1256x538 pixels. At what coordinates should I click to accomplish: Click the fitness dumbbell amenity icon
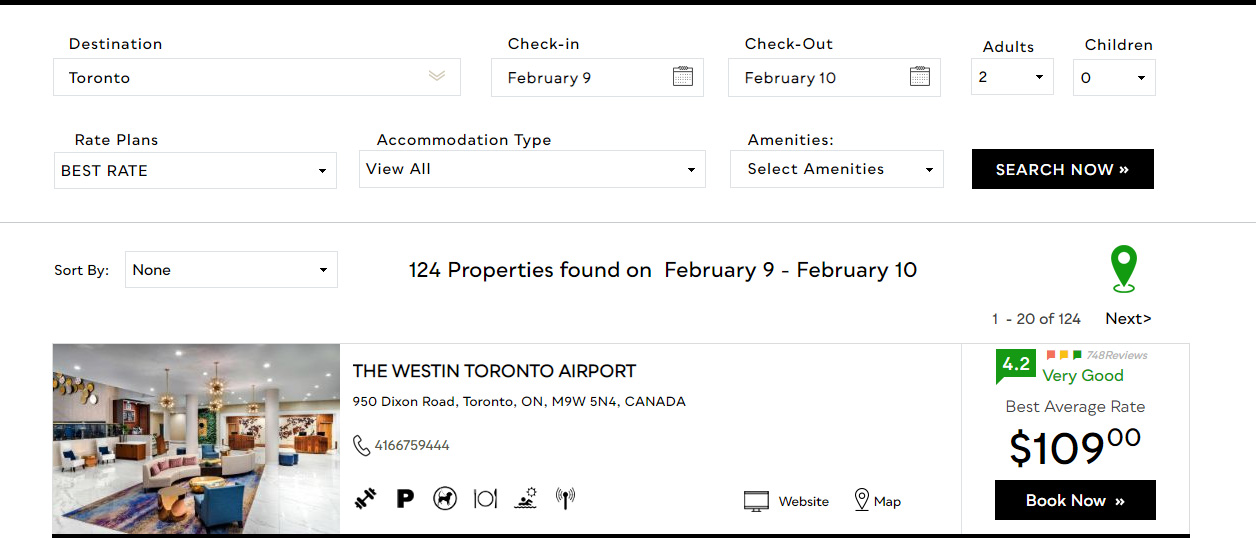[366, 498]
